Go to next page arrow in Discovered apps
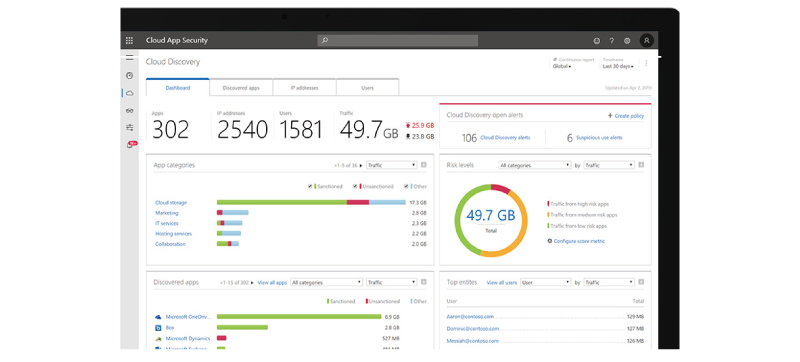This screenshot has height=362, width=800. click(x=252, y=282)
